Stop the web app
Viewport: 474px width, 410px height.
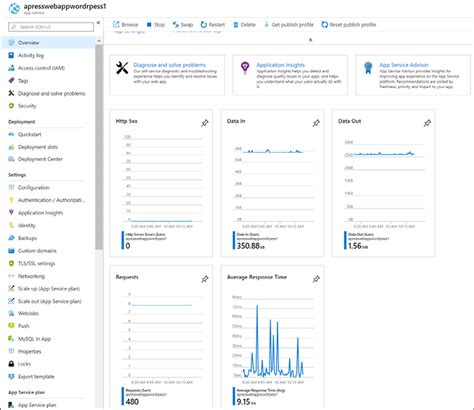[156, 25]
